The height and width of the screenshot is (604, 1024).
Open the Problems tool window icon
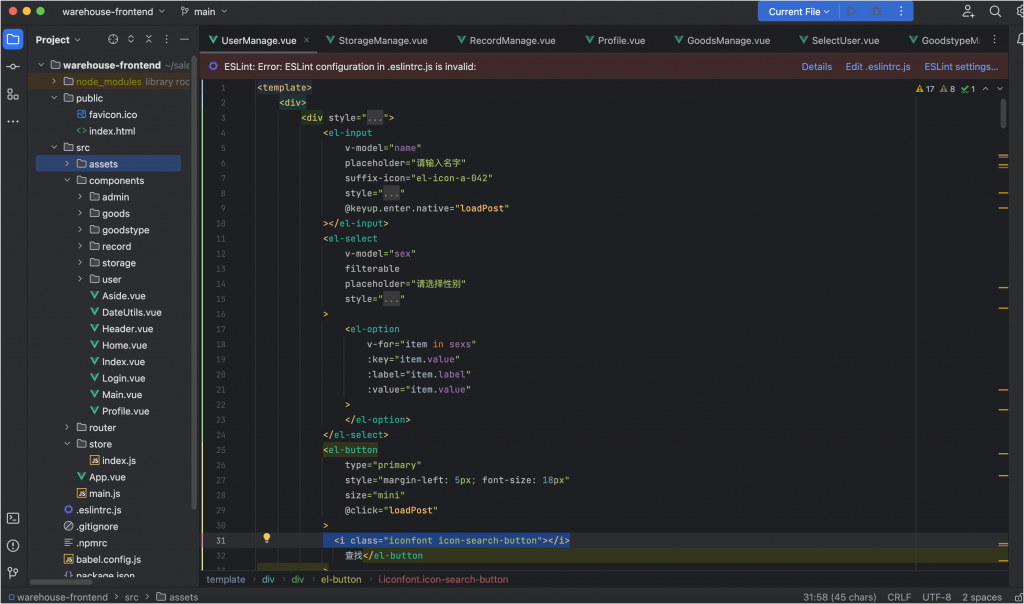tap(13, 546)
